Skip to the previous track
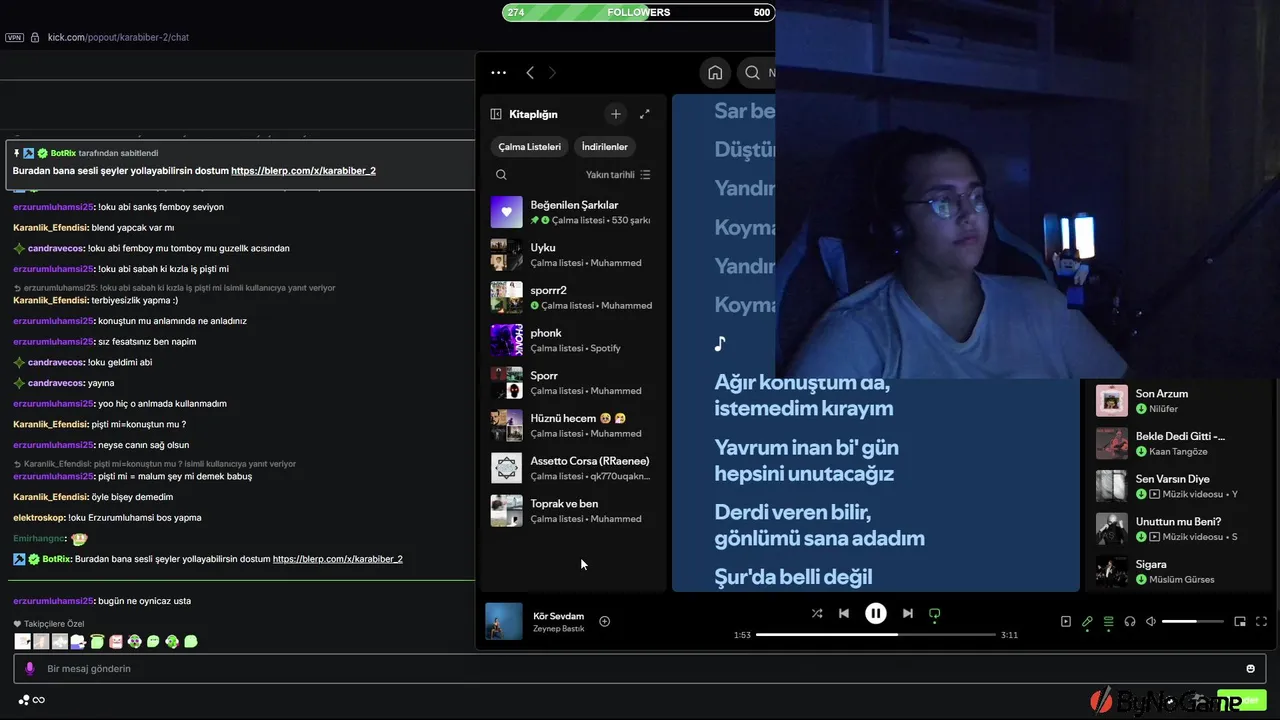This screenshot has height=720, width=1280. pyautogui.click(x=844, y=613)
